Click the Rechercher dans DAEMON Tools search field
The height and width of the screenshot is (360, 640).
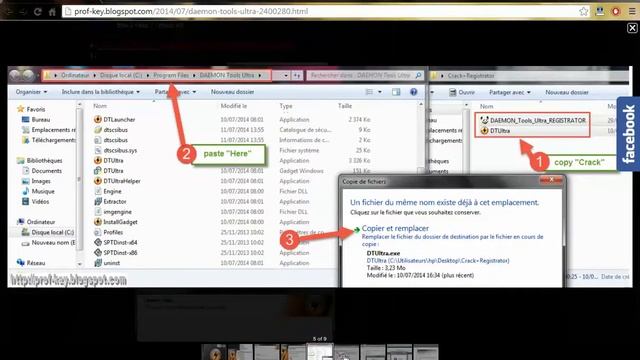coord(361,76)
